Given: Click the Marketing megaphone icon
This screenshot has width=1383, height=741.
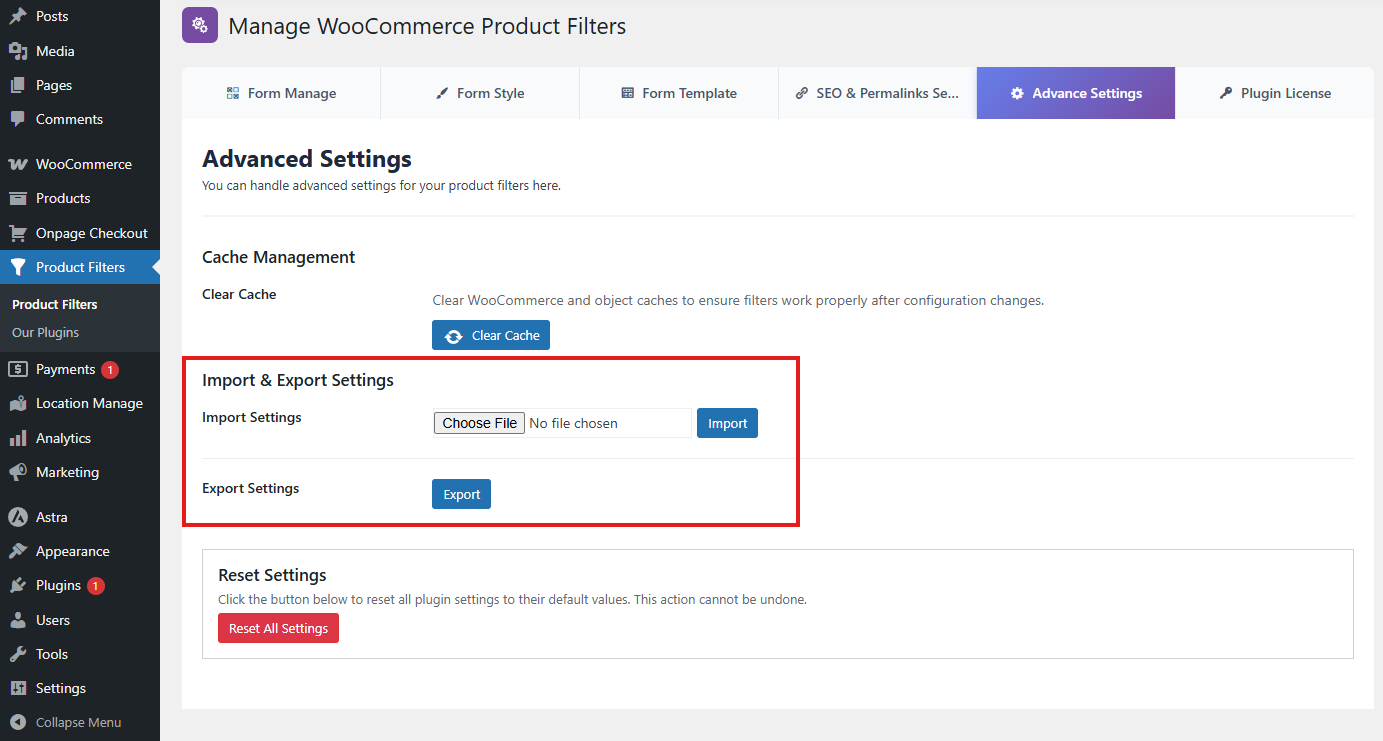Looking at the screenshot, I should (17, 472).
